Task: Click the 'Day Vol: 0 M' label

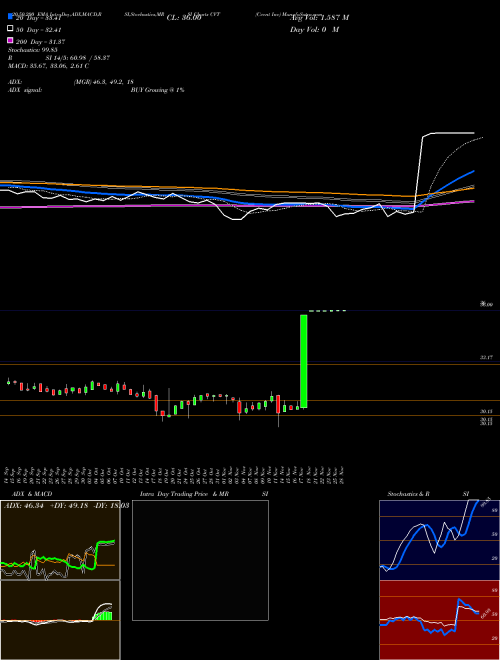Action: tap(314, 29)
